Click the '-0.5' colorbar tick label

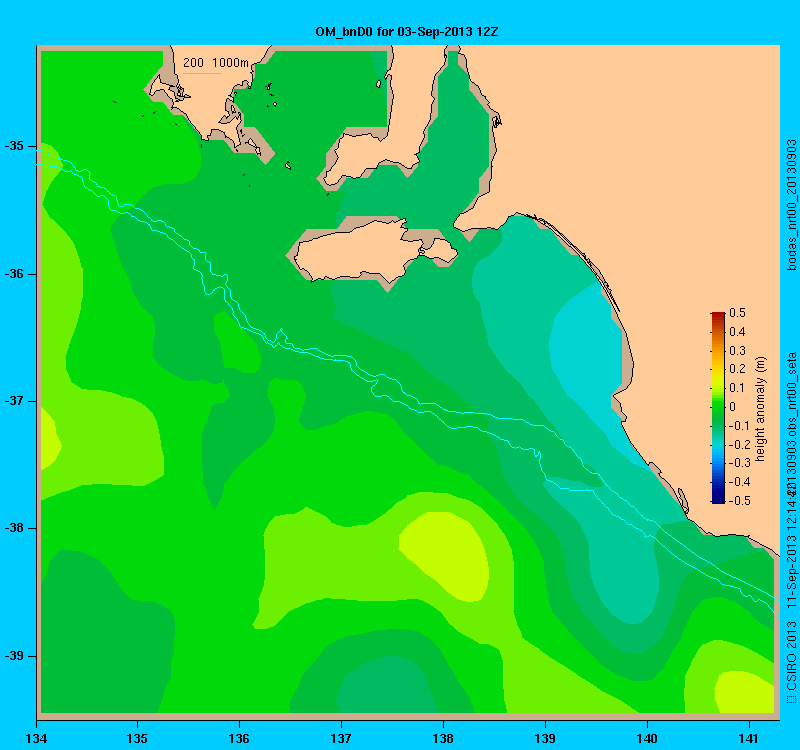point(739,501)
